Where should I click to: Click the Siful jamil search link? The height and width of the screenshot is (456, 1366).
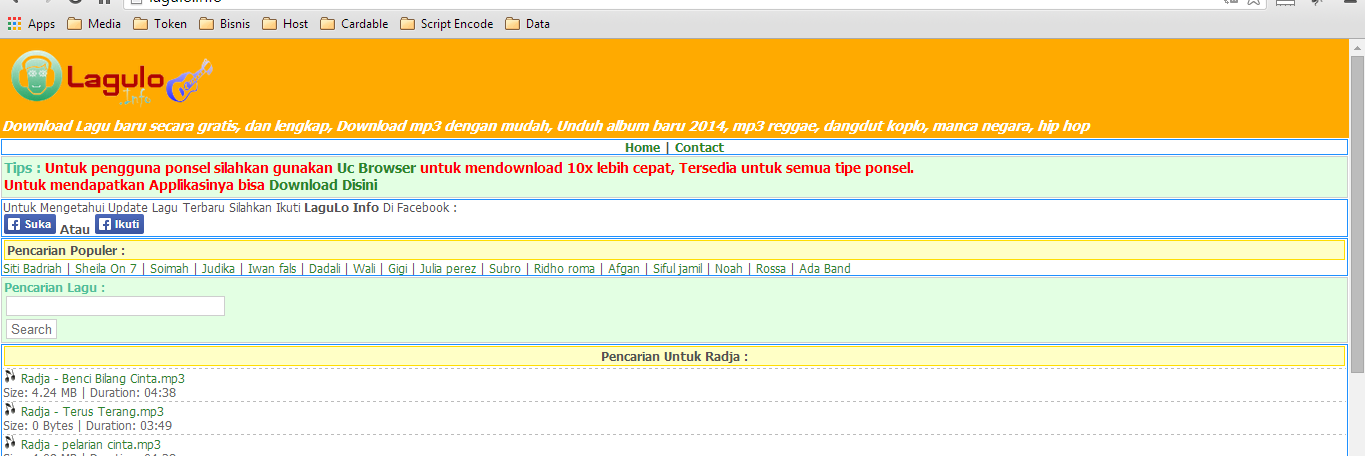coord(678,269)
